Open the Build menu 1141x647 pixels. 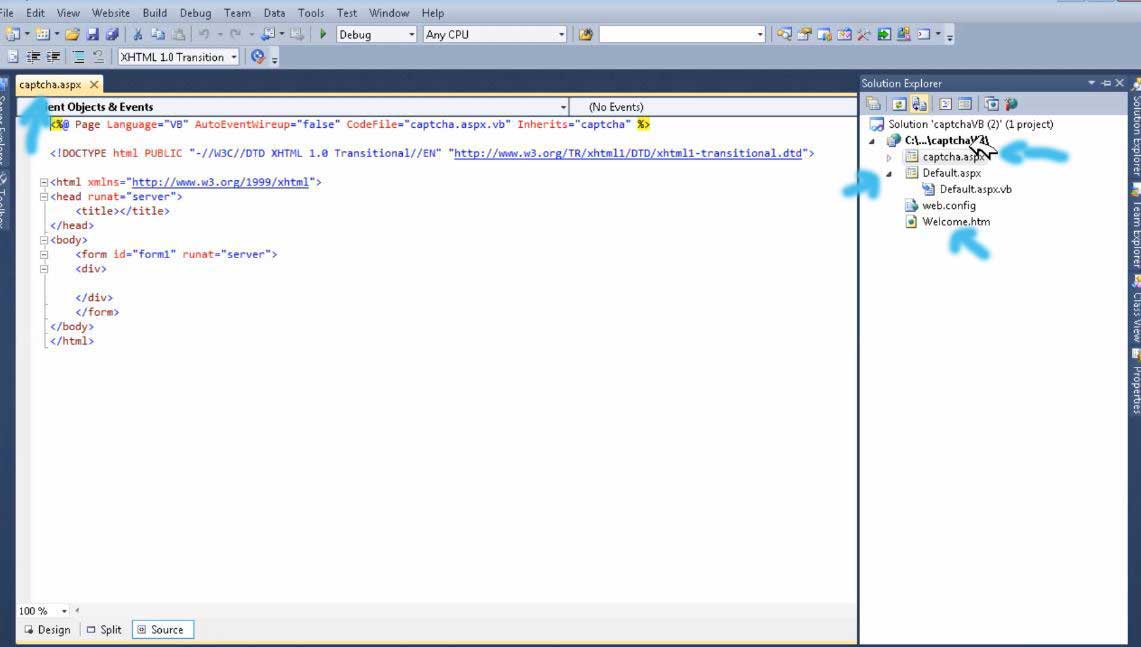tap(154, 13)
